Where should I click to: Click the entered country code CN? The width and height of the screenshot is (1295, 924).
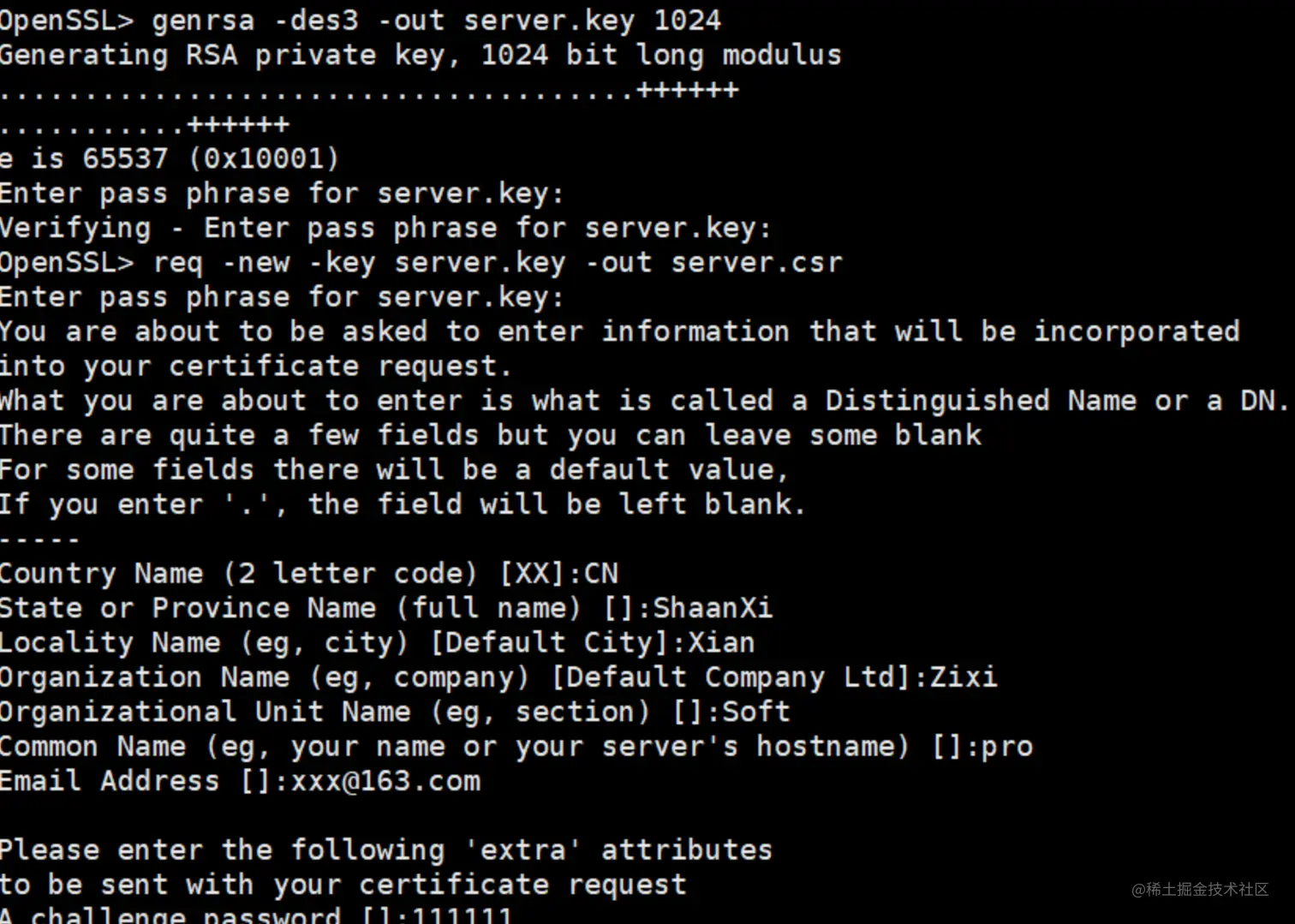coord(600,573)
